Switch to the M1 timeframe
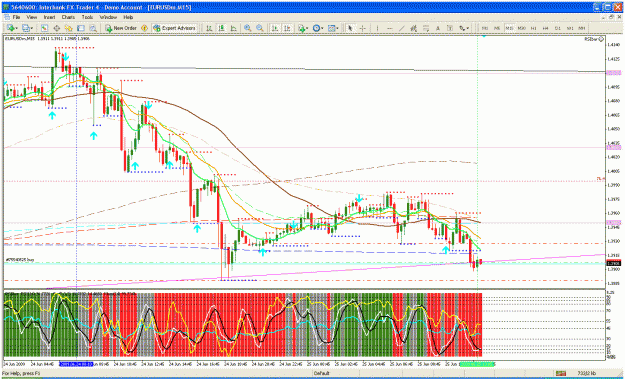Screen dimensions: 625x379 (x=485, y=28)
